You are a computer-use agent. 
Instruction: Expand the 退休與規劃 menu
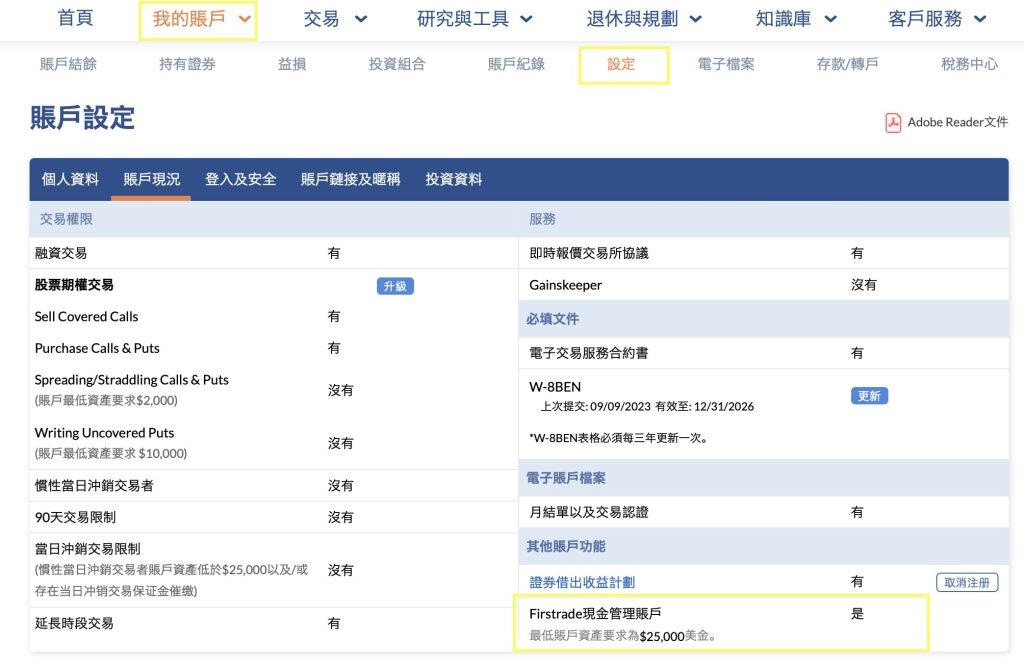point(644,19)
